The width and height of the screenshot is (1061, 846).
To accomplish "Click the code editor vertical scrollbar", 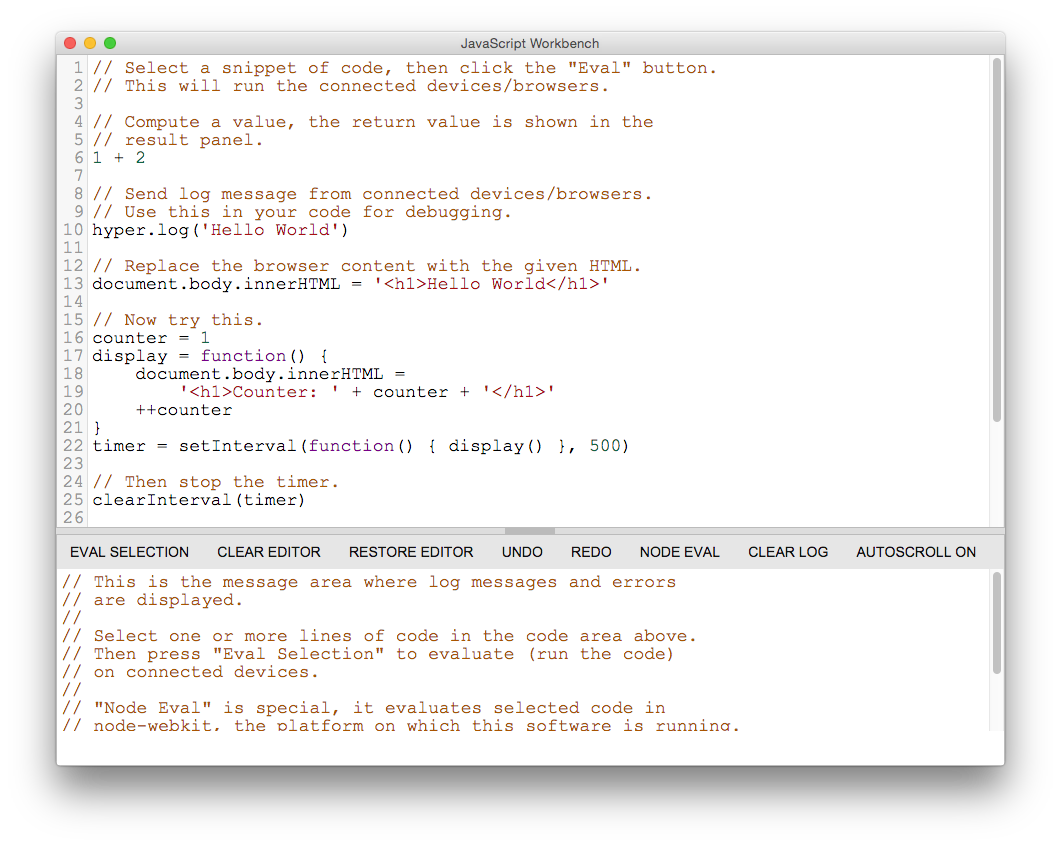I will 996,240.
